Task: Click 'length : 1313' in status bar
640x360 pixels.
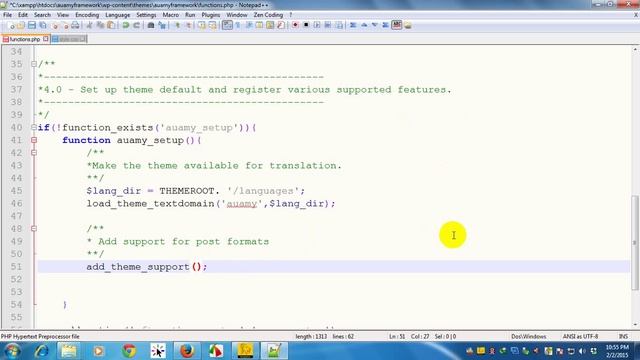Action: 311,336
